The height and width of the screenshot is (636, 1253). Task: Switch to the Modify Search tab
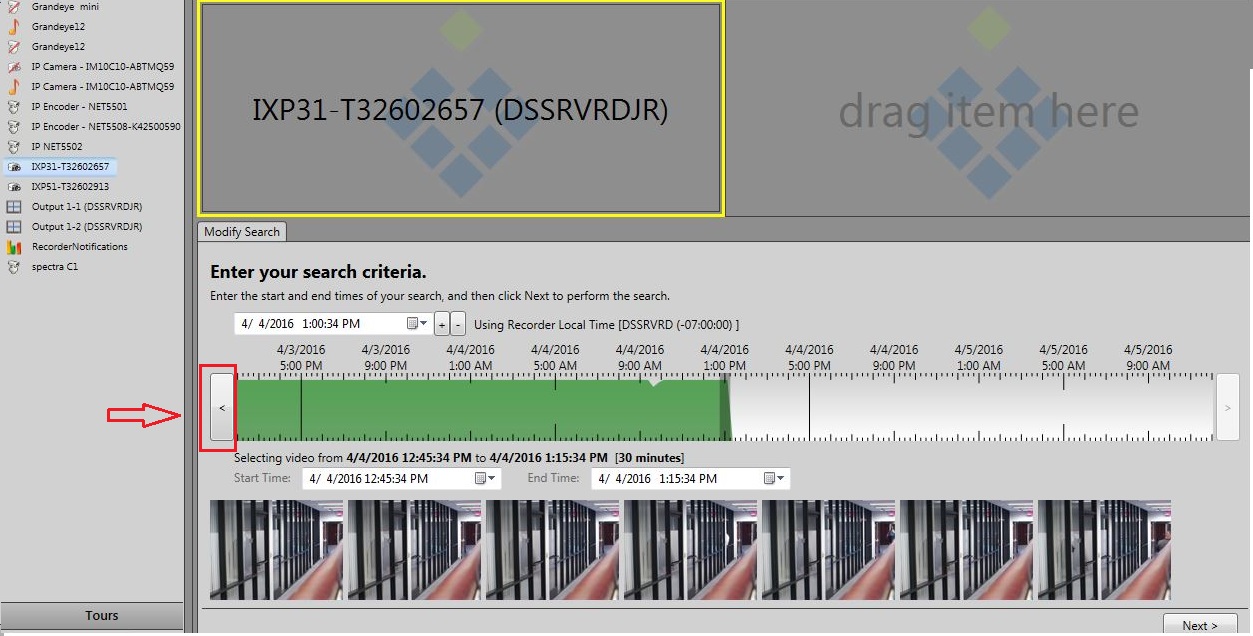[242, 232]
